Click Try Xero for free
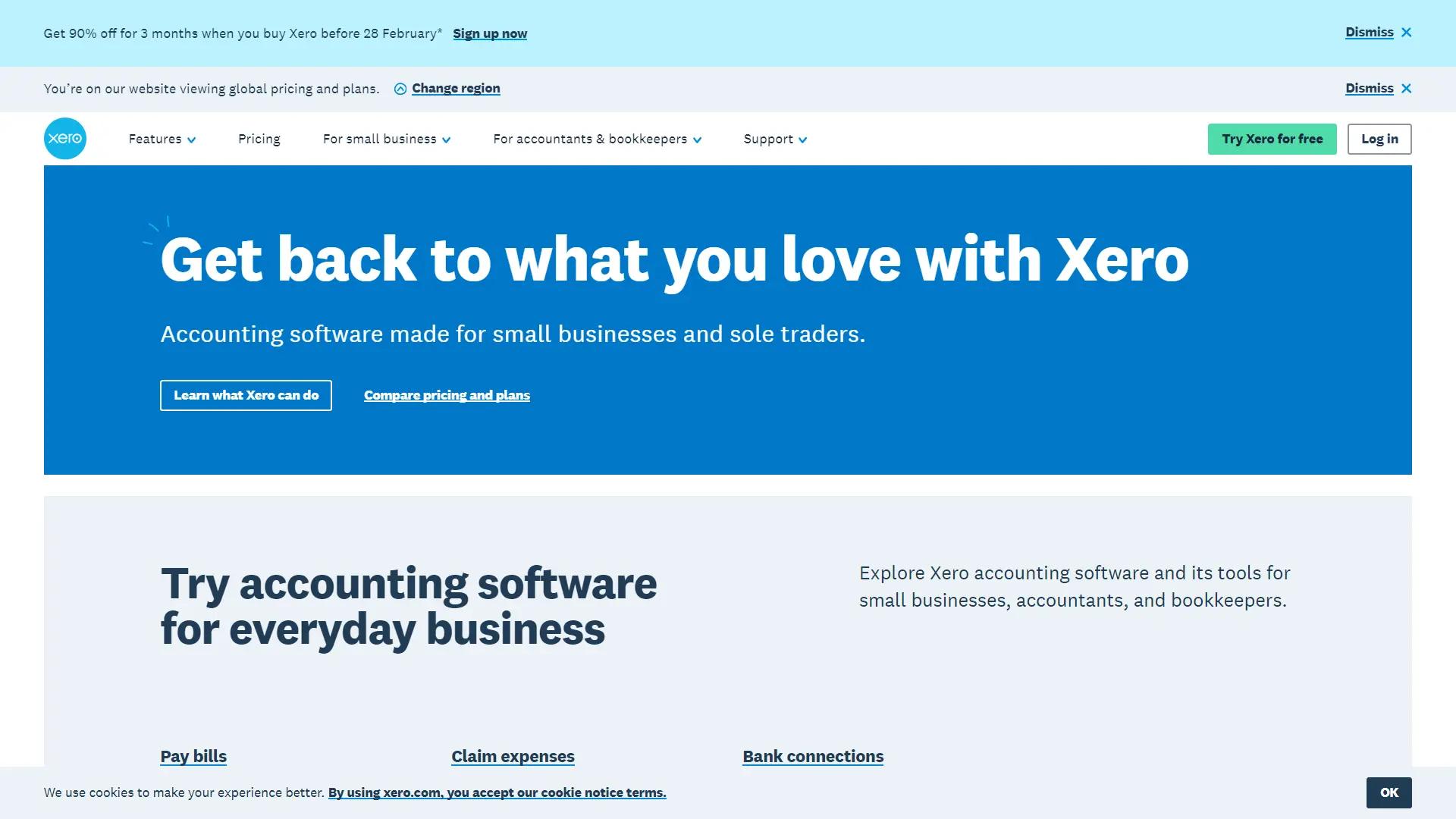Screen dimensions: 1456x819 [x=1272, y=139]
